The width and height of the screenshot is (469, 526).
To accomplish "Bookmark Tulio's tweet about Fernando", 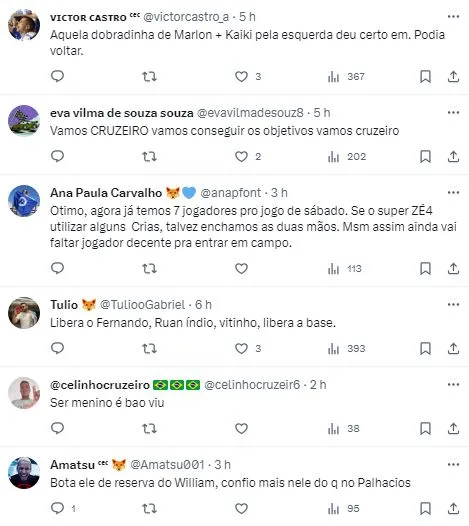I will 425,349.
